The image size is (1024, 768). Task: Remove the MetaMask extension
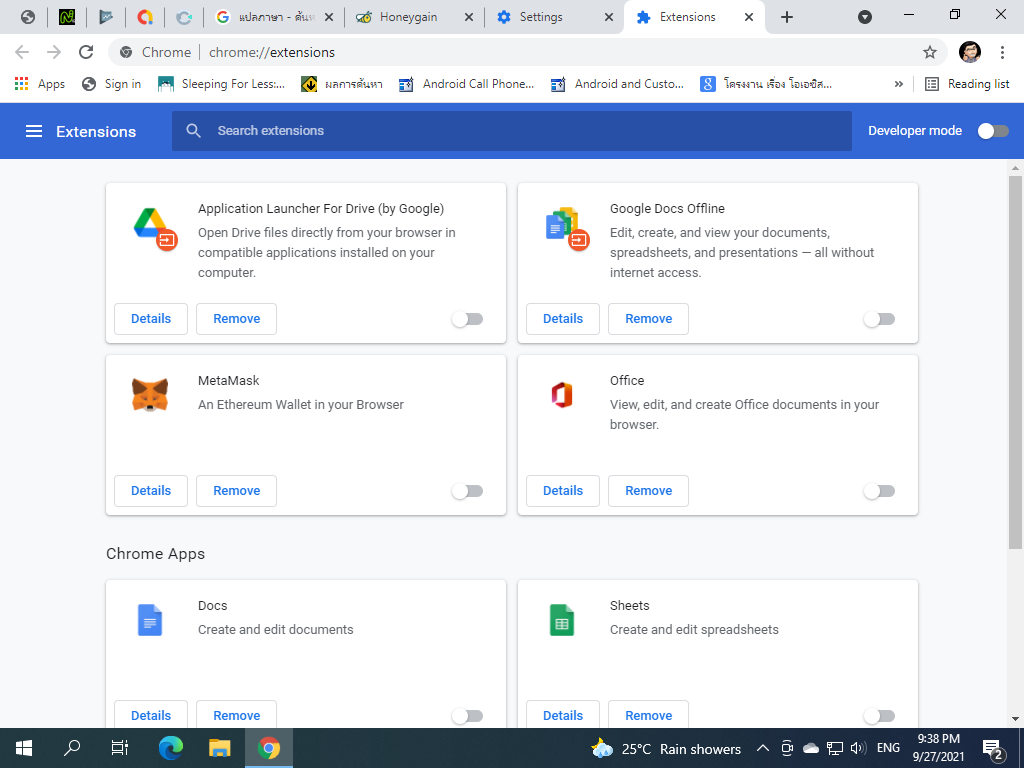(236, 491)
